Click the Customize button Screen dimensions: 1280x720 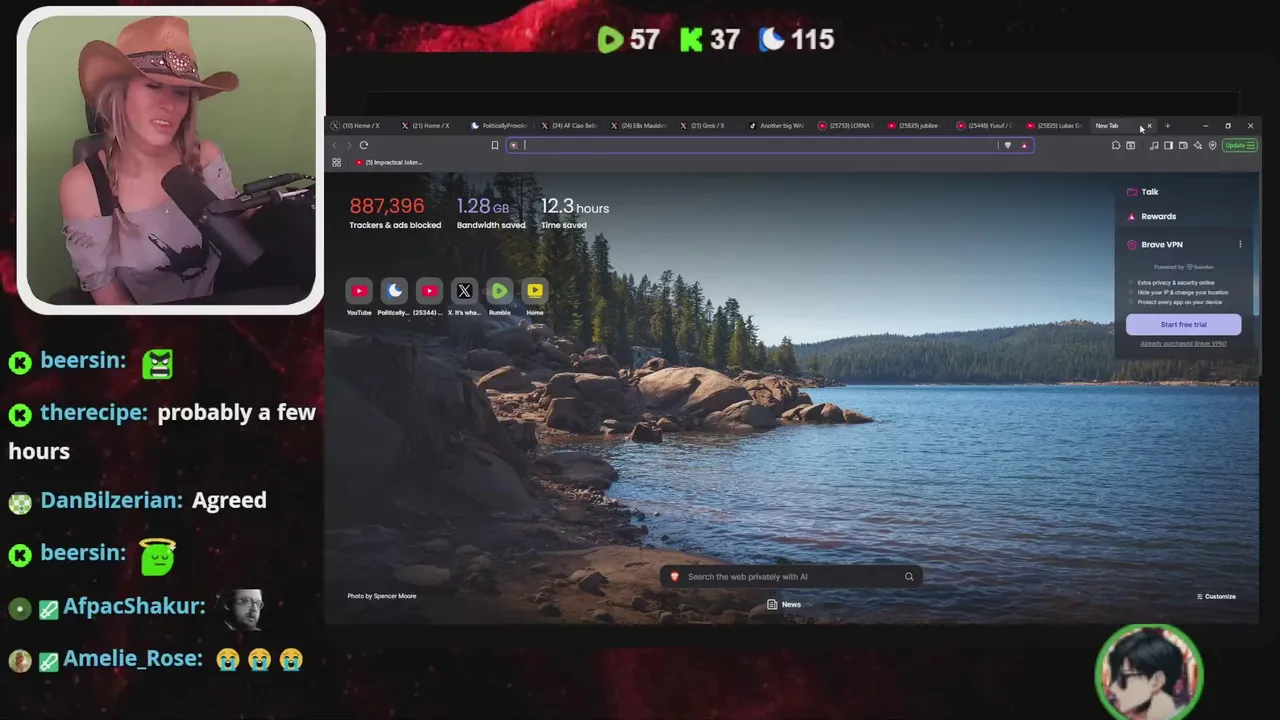click(1216, 596)
